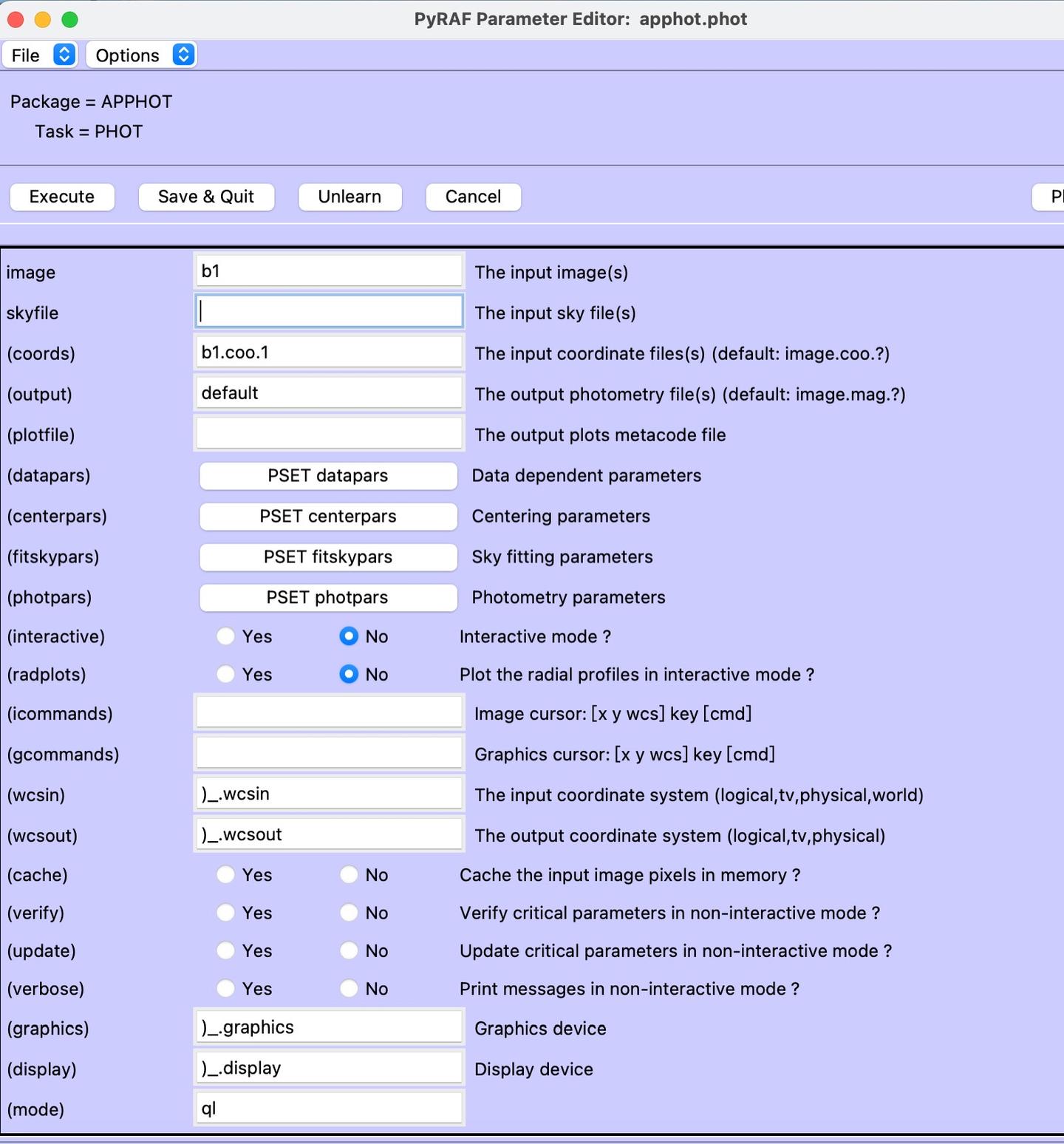The image size is (1064, 1144).
Task: Click the image input field containing b1
Action: click(x=329, y=271)
